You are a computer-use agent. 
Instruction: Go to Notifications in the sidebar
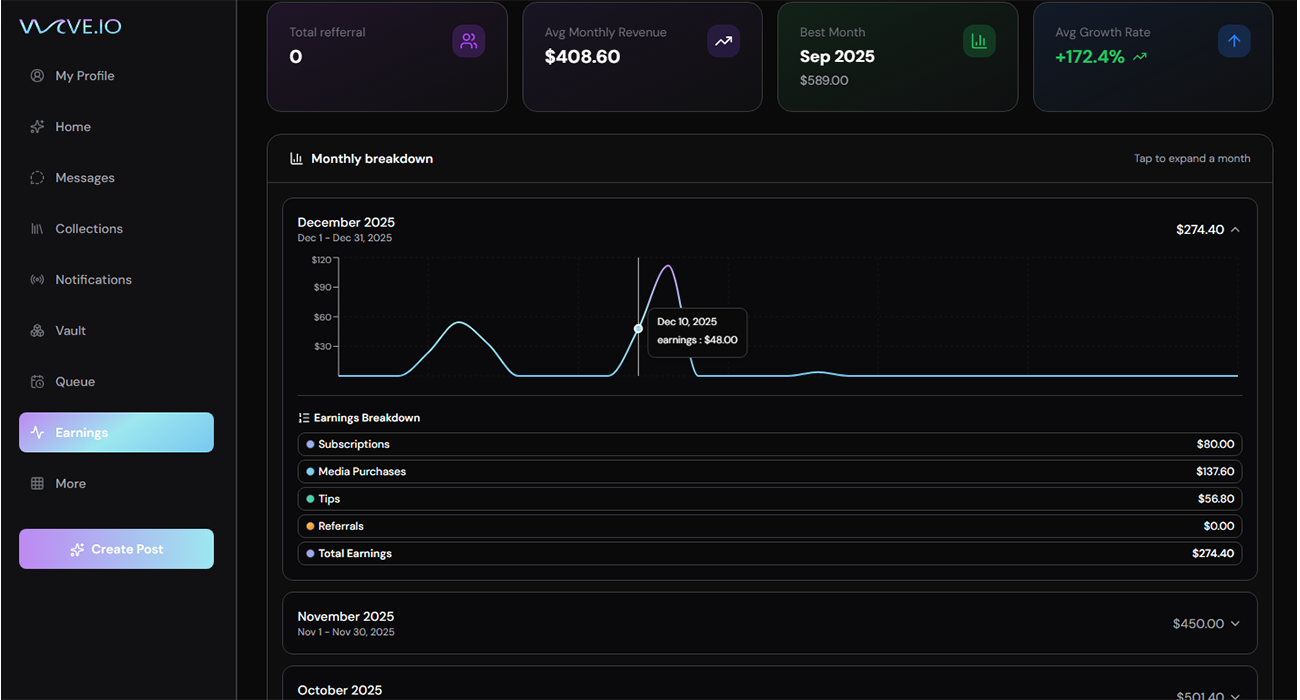pyautogui.click(x=93, y=280)
